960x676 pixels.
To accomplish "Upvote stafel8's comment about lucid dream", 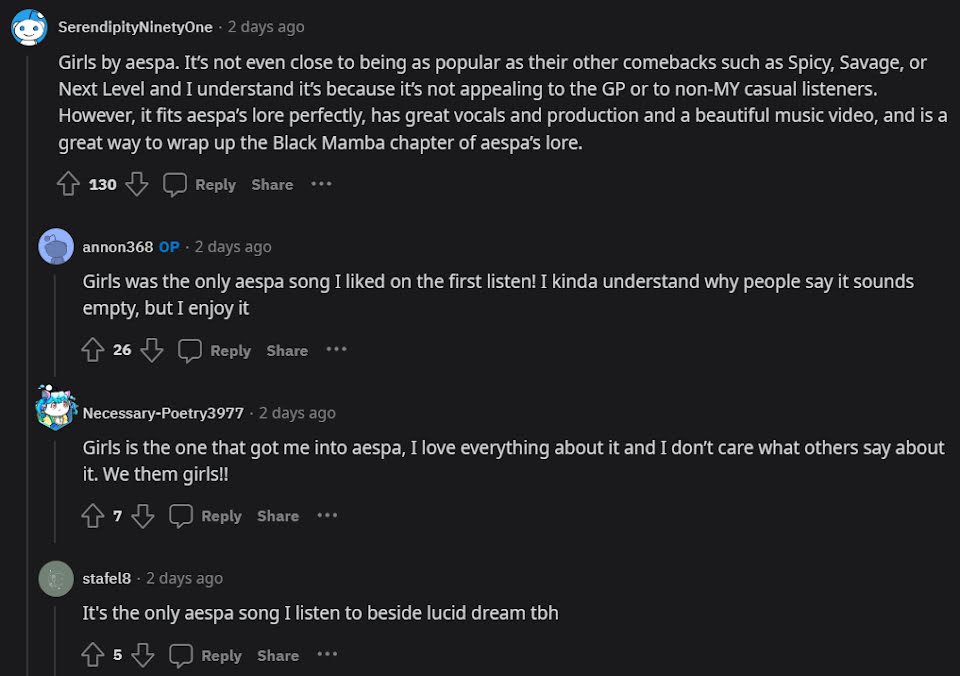I will (92, 655).
